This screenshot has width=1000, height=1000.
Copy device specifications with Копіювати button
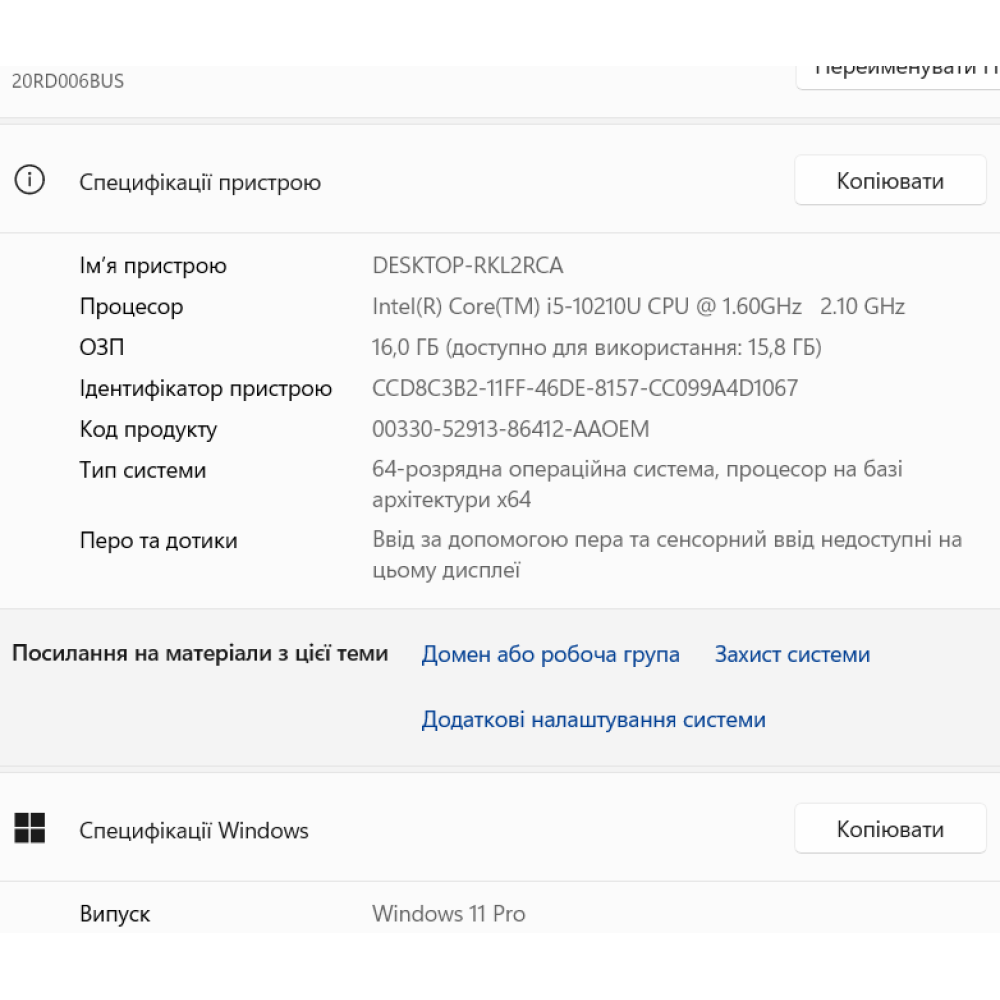(x=890, y=181)
